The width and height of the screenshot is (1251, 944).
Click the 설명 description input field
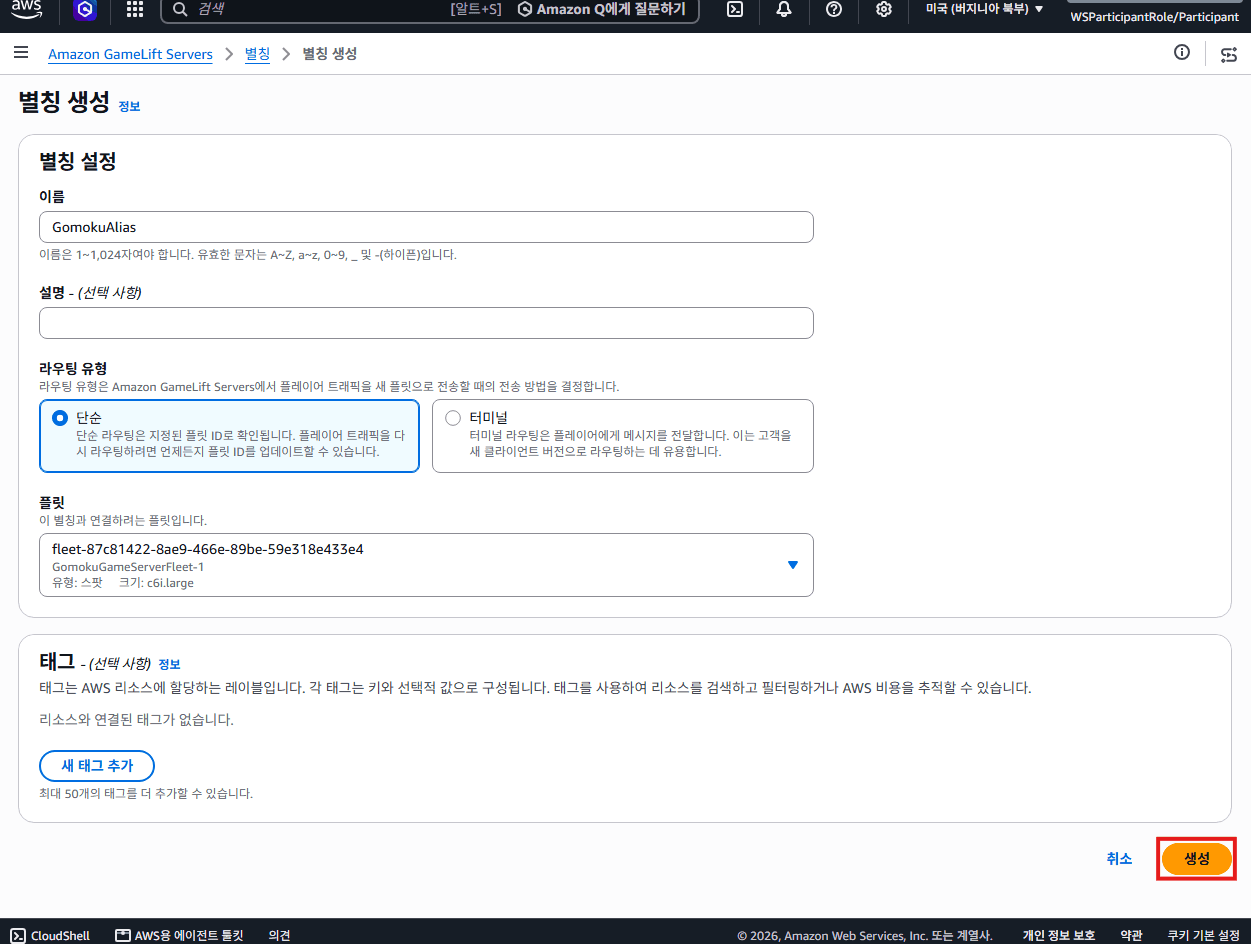[x=426, y=323]
